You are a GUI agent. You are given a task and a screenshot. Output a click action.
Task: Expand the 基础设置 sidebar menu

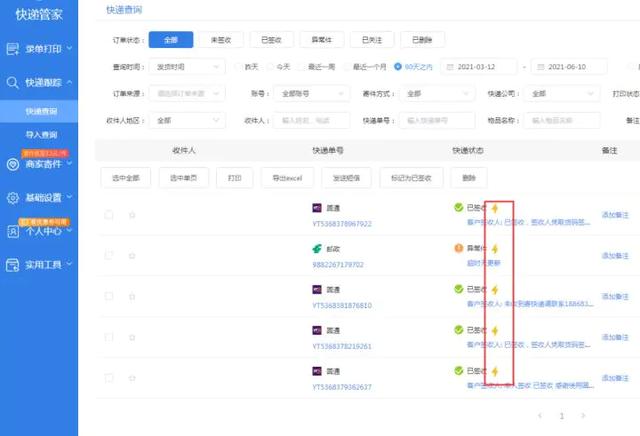[69, 197]
